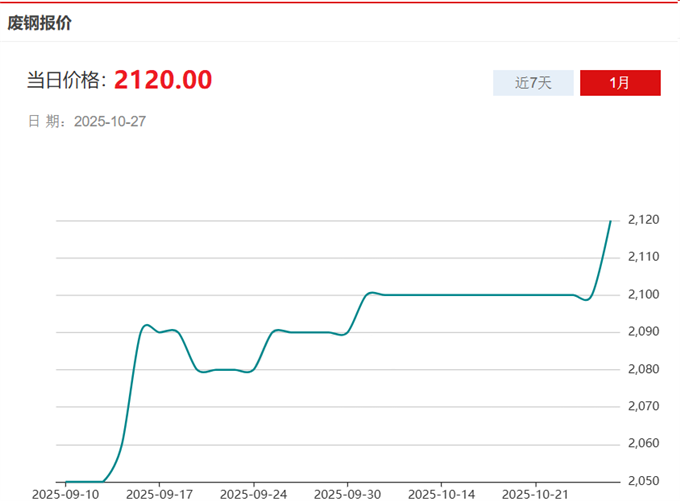
Task: Click the 废钢报价 heading
Action: [40, 21]
